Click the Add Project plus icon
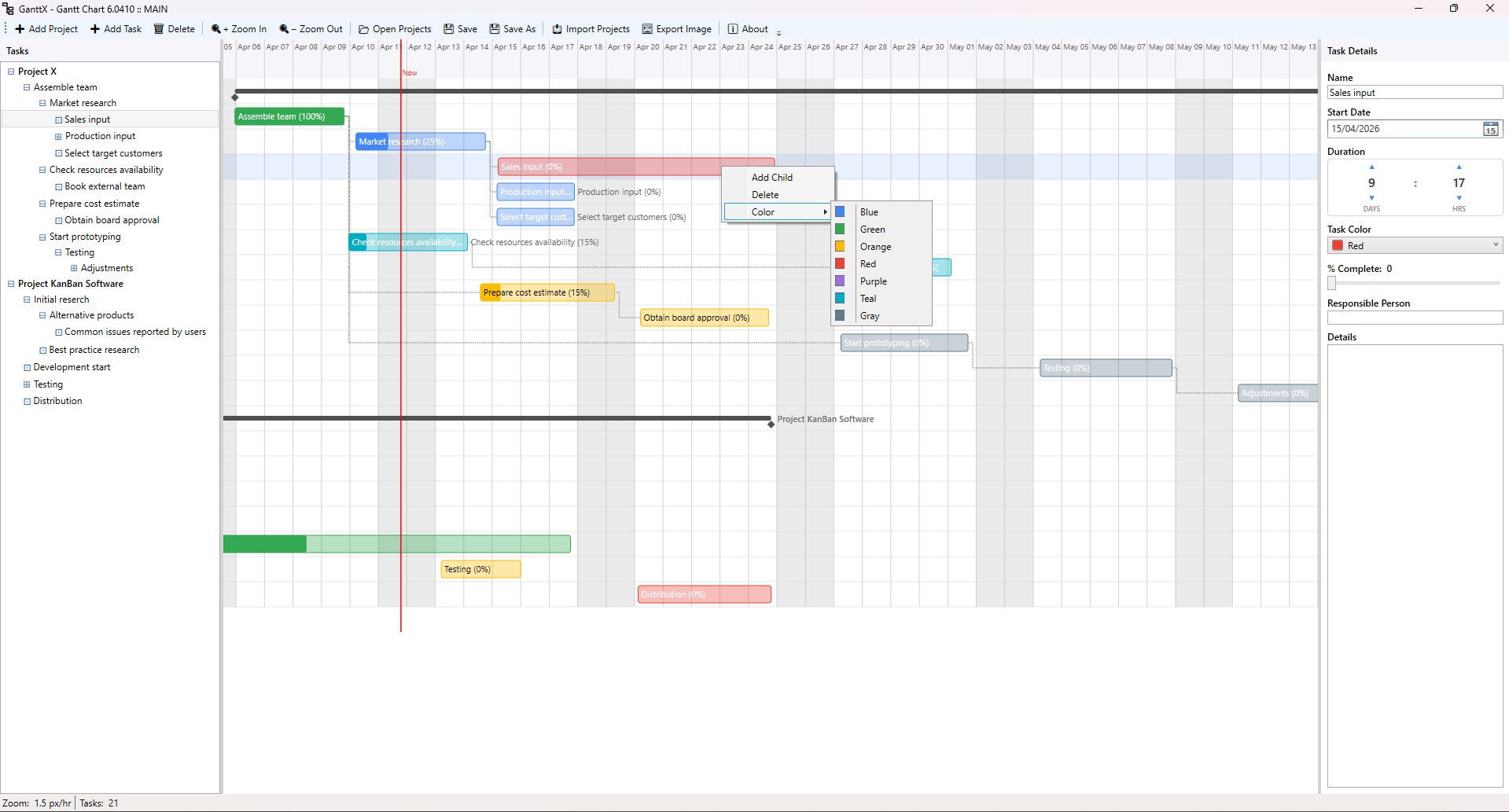The height and width of the screenshot is (812, 1509). [x=20, y=29]
